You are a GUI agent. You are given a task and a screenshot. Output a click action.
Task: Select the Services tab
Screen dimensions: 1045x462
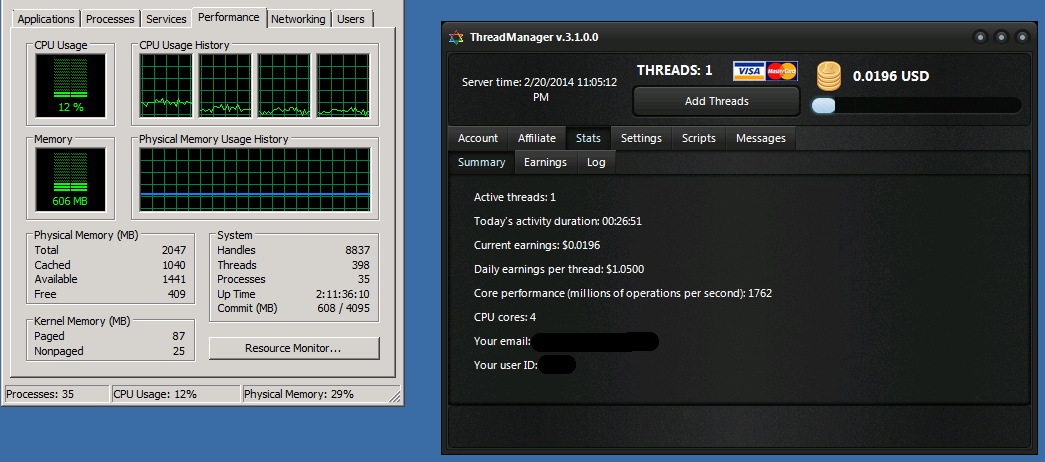[166, 19]
